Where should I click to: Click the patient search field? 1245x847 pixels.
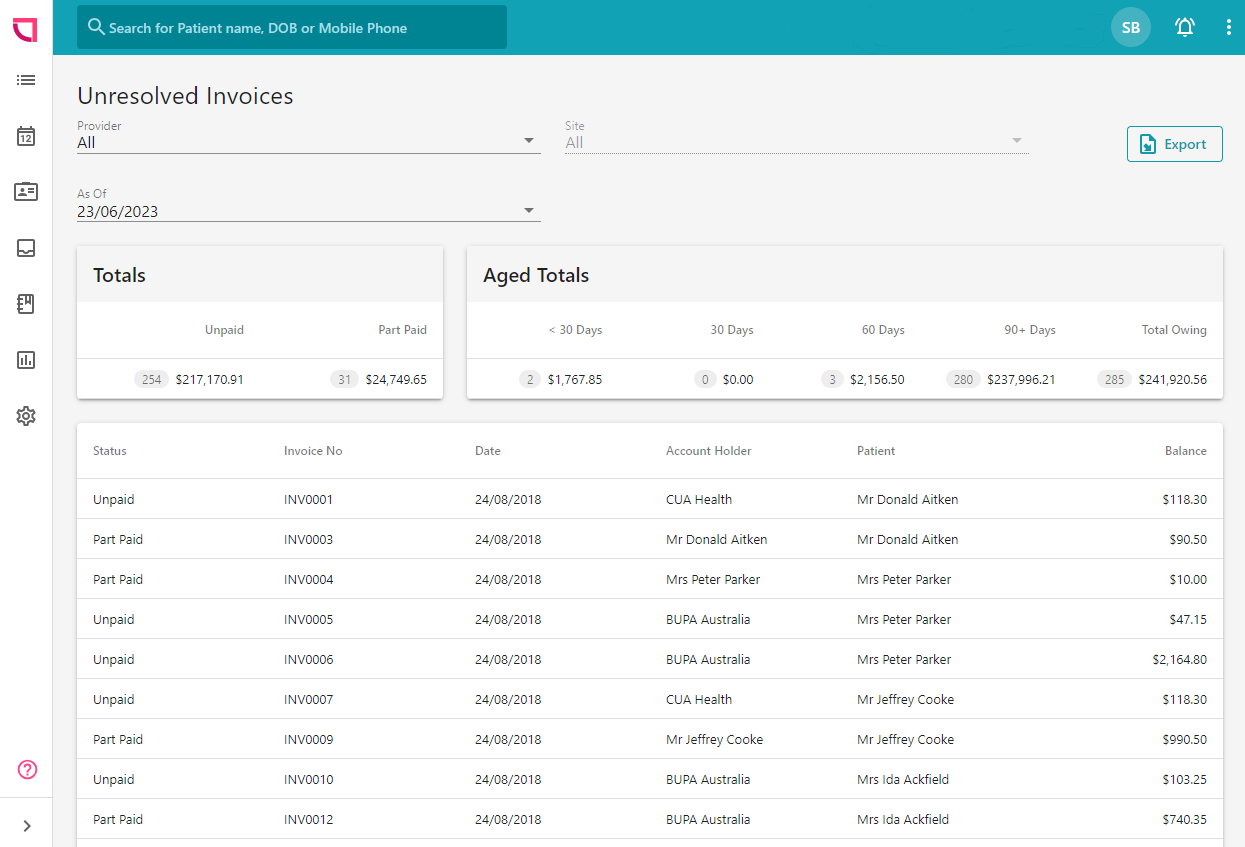pyautogui.click(x=292, y=27)
